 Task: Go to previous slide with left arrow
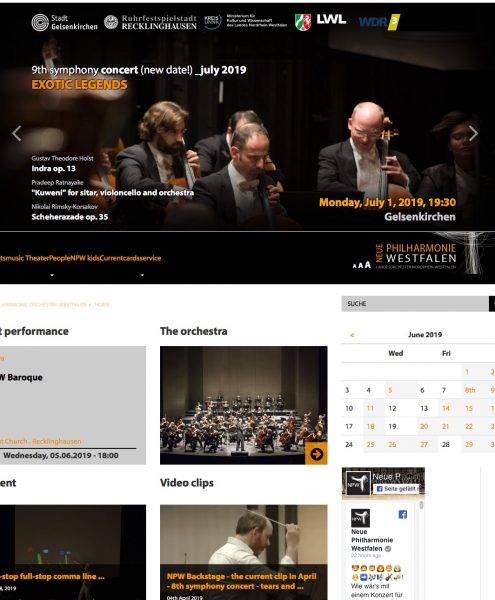[x=16, y=133]
